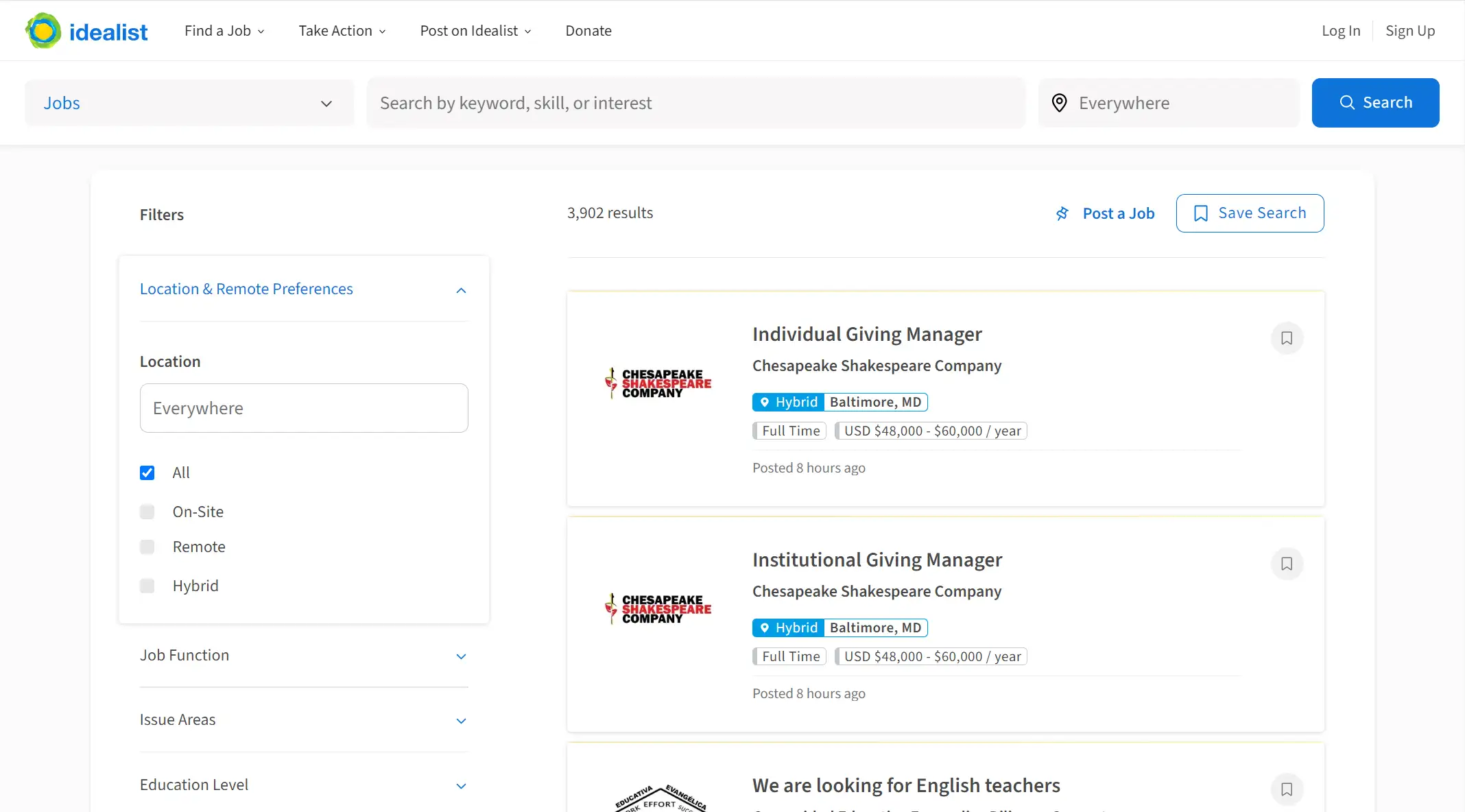Click the Chesapeake Shakespeare logo on Individual Giving Manager

click(x=658, y=383)
